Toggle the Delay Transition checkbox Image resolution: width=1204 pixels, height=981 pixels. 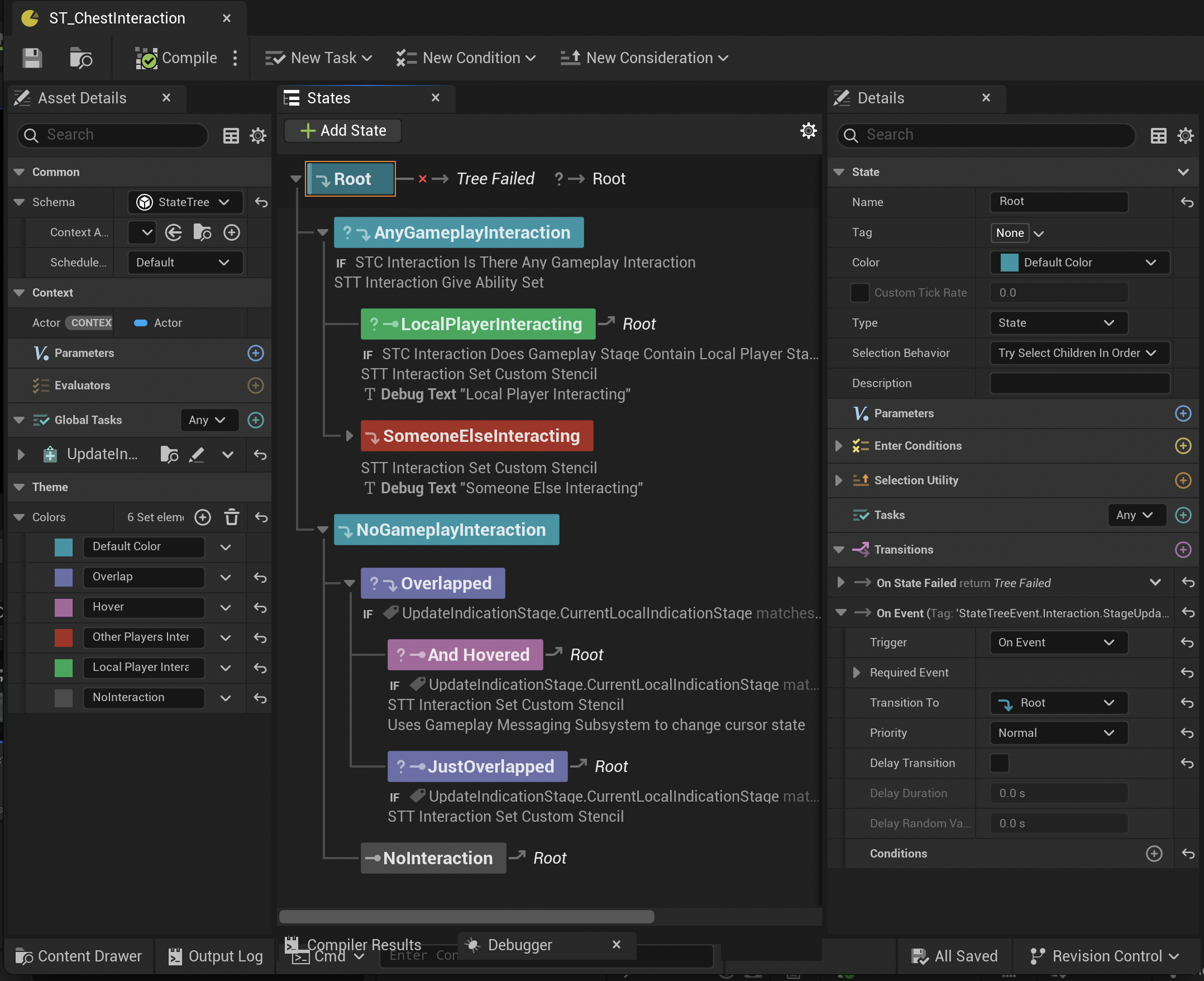click(999, 763)
